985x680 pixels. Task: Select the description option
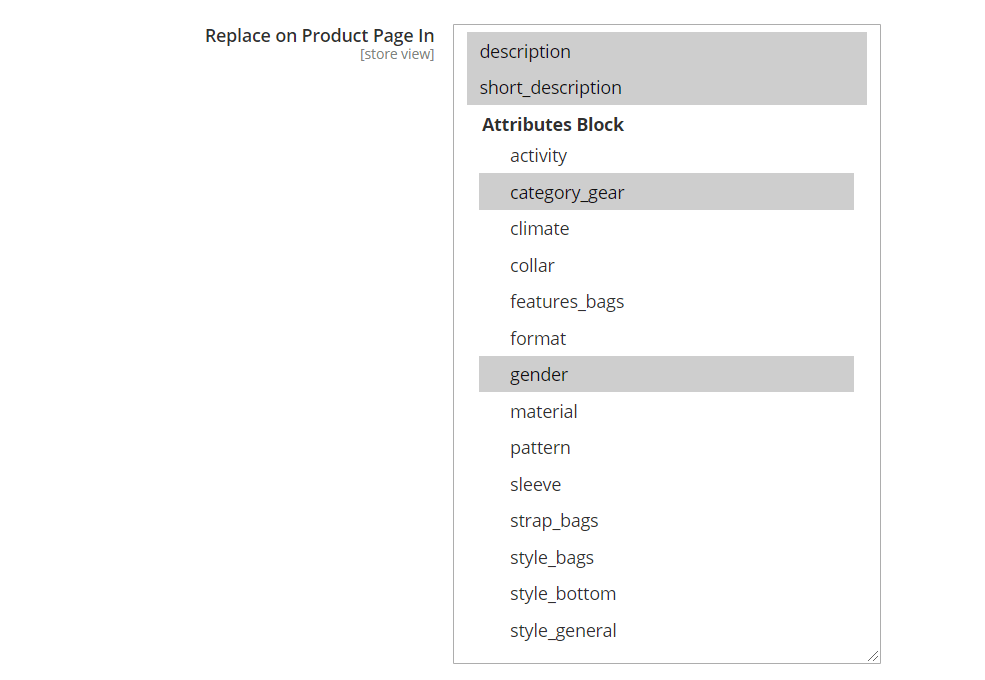point(525,52)
